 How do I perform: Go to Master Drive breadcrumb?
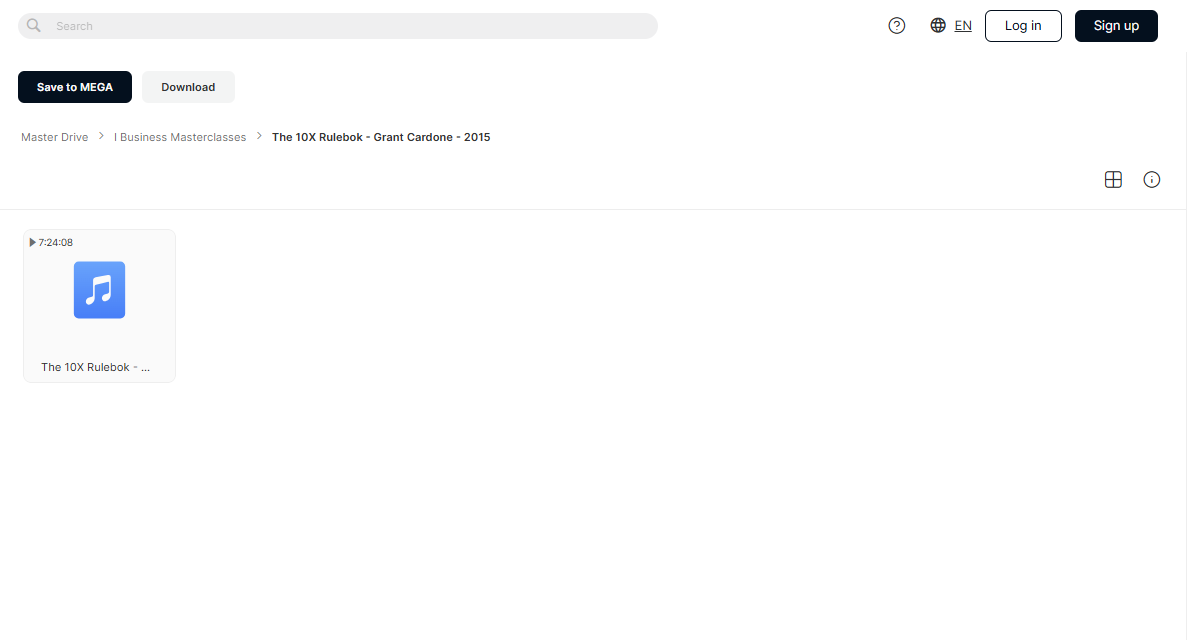point(55,137)
